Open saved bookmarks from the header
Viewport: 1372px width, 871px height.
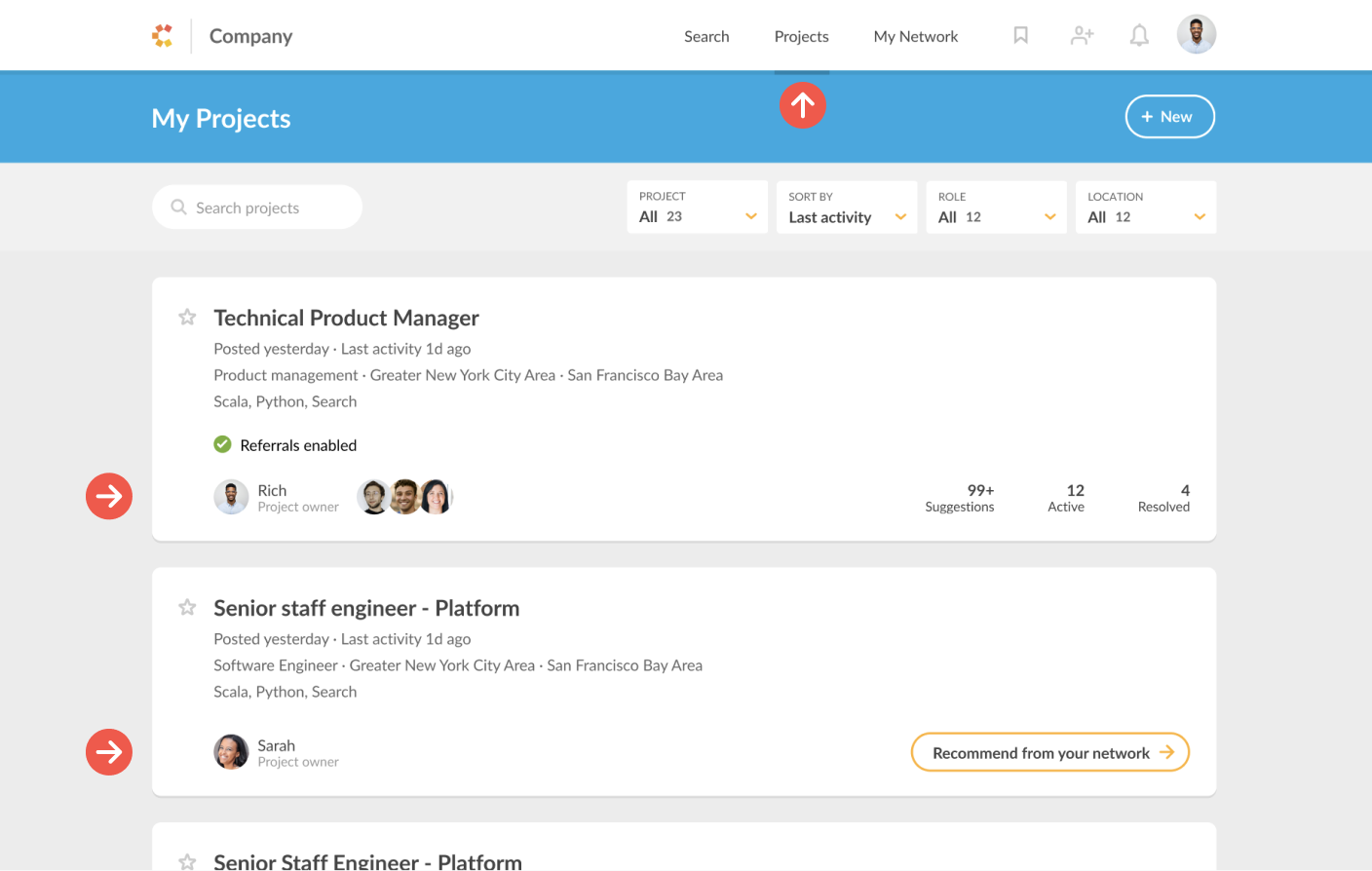[x=1020, y=35]
